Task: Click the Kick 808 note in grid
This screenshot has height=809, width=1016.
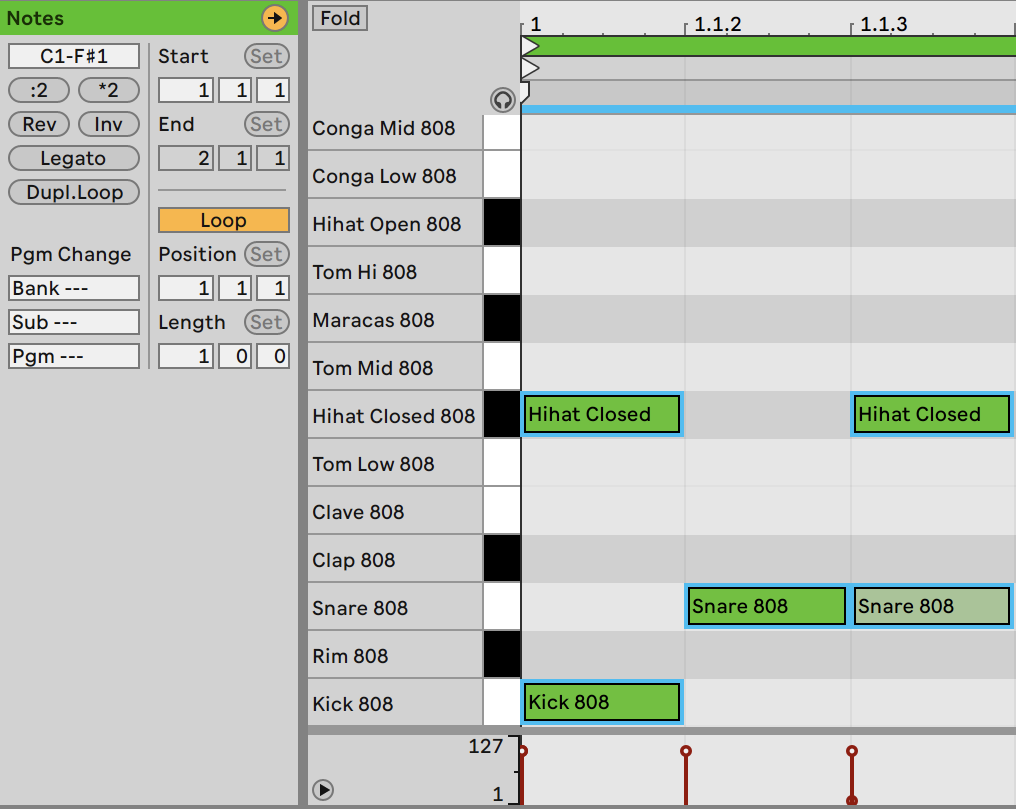Action: click(x=602, y=702)
